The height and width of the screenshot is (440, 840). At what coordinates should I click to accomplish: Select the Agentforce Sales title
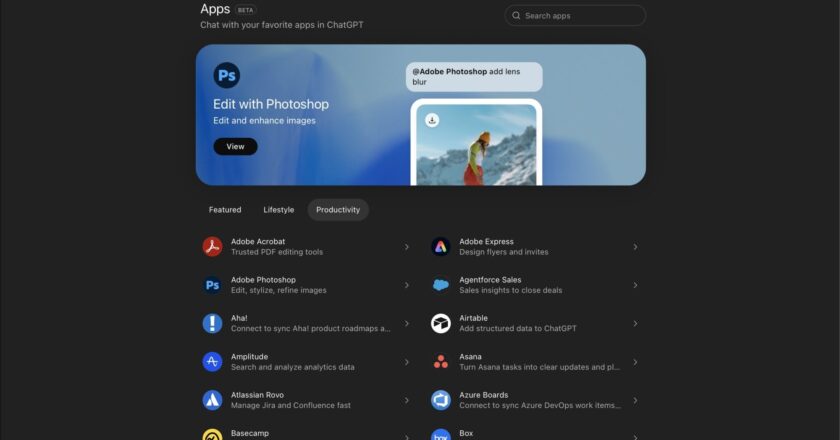[490, 280]
